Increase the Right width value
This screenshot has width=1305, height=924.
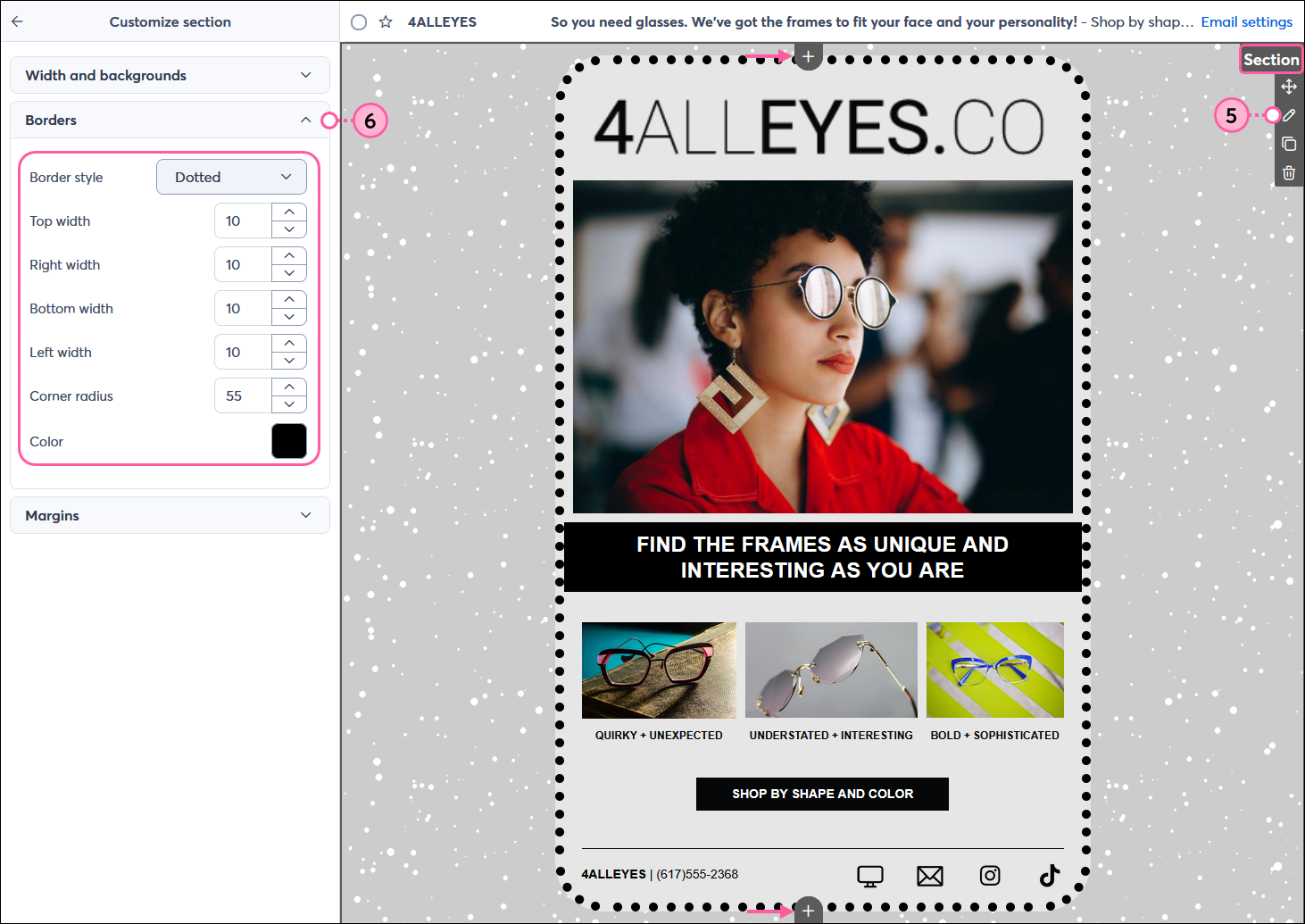289,256
